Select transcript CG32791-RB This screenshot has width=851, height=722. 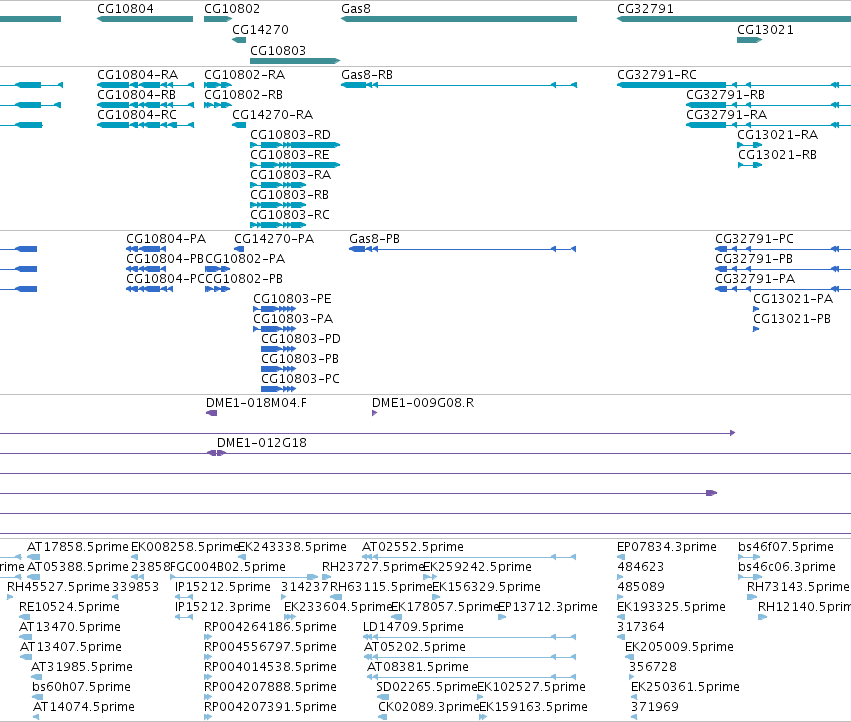769,105
